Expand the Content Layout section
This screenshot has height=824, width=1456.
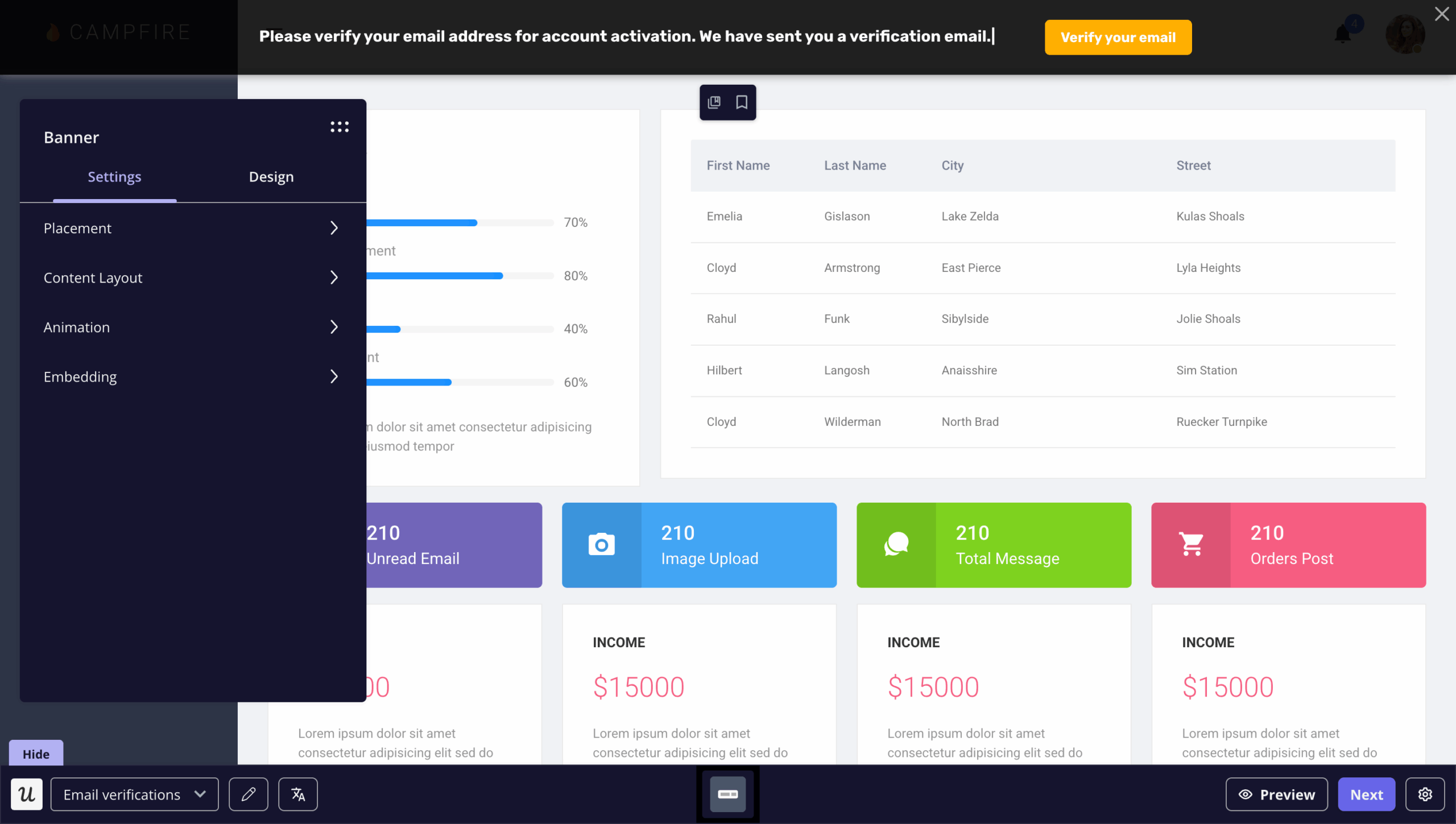[192, 278]
